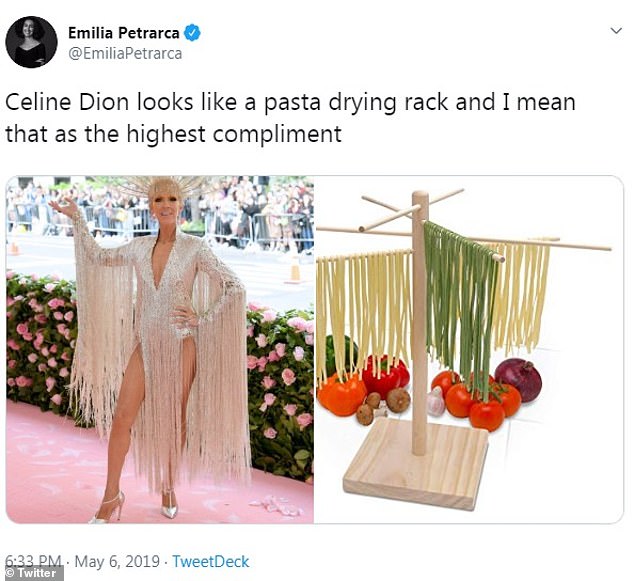The width and height of the screenshot is (634, 581).
Task: Click the 6:33 PM timestamp
Action: click(33, 561)
